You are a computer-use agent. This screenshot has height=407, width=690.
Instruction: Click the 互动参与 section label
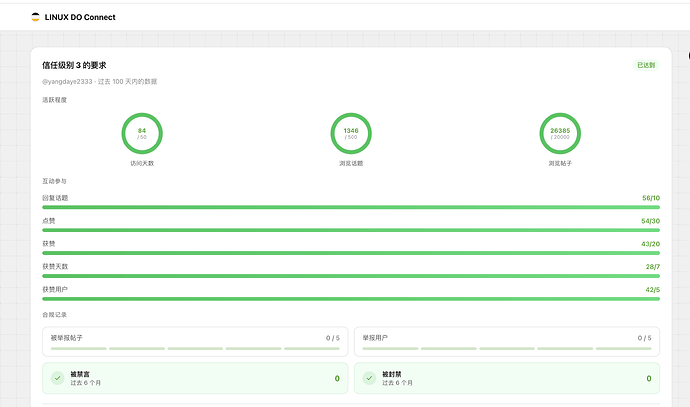click(x=55, y=181)
